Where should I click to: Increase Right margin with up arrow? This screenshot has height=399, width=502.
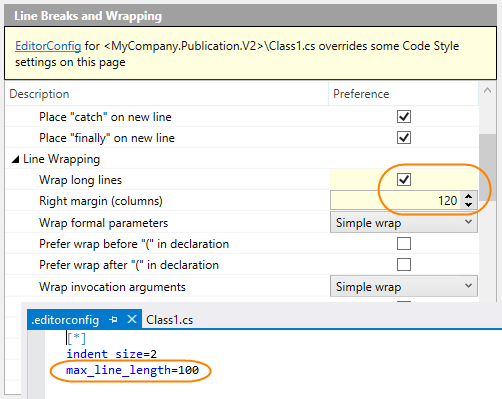point(469,197)
